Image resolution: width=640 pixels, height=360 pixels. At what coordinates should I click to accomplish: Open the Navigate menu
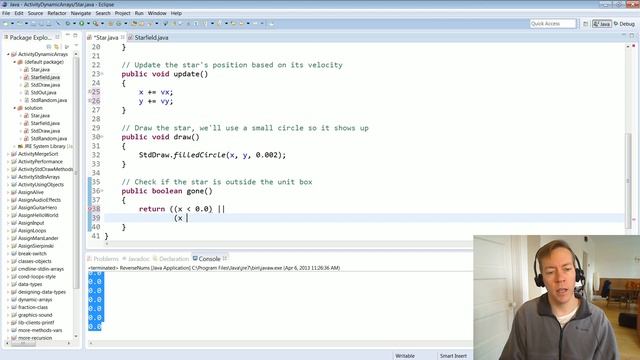point(81,13)
